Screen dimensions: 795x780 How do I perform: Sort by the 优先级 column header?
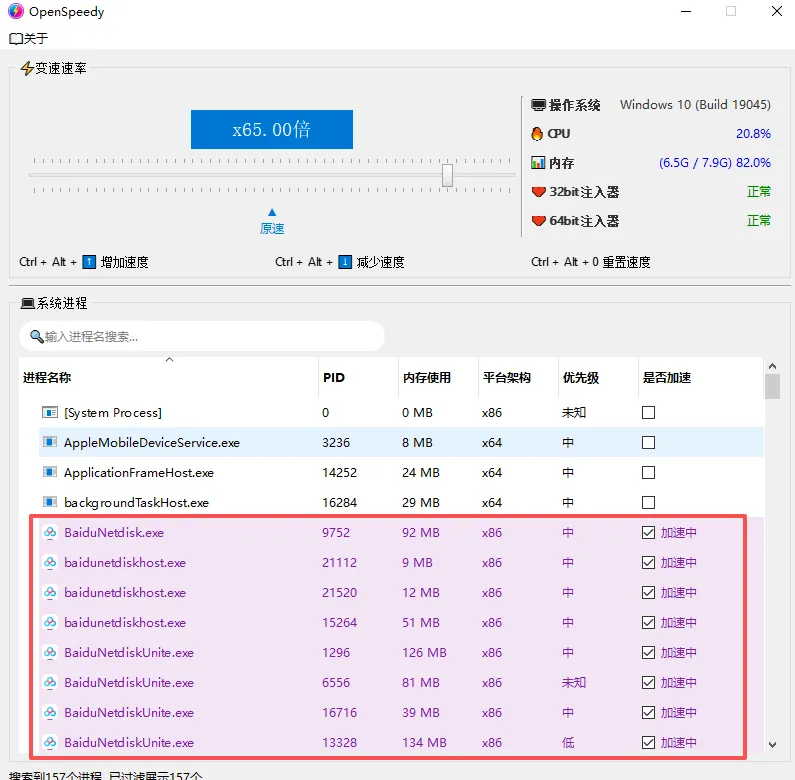click(598, 377)
